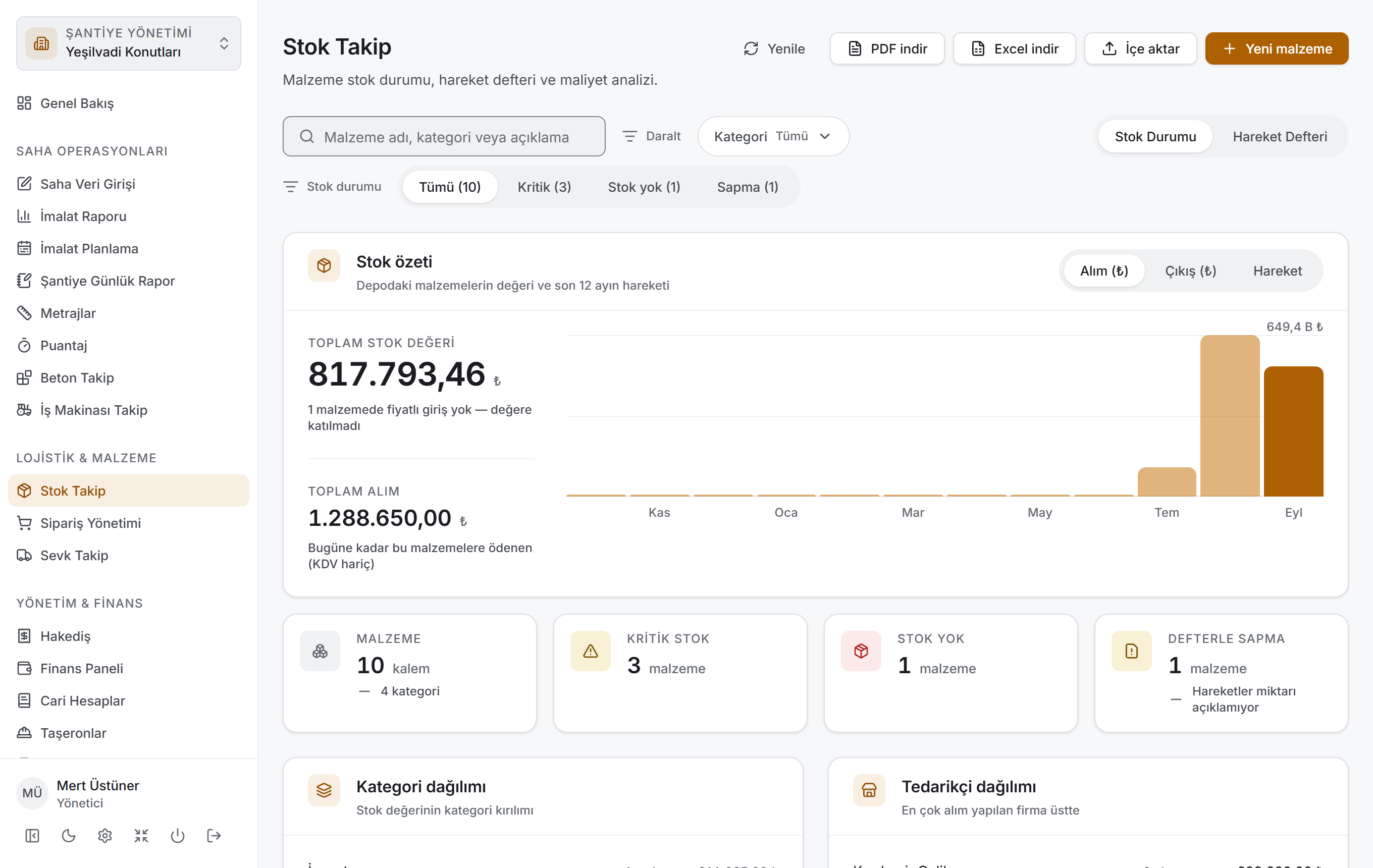The height and width of the screenshot is (868, 1373).
Task: Open Finans Paneli wallet icon
Action: (x=24, y=669)
